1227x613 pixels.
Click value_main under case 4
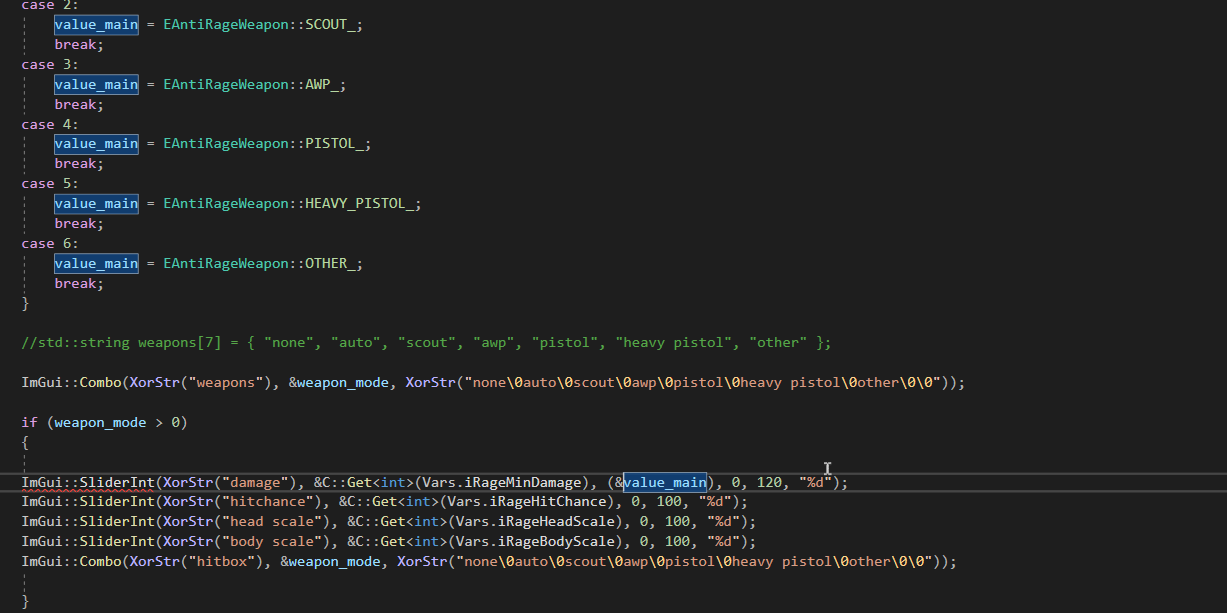tap(96, 144)
